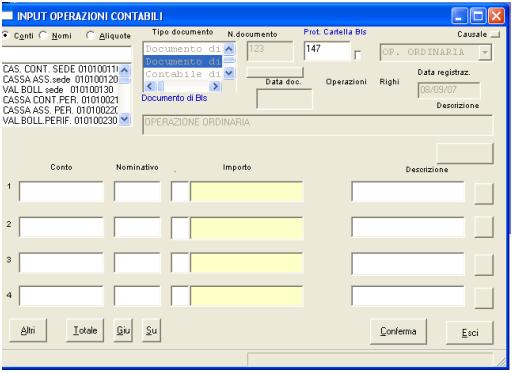Click the Totale button

tap(85, 330)
